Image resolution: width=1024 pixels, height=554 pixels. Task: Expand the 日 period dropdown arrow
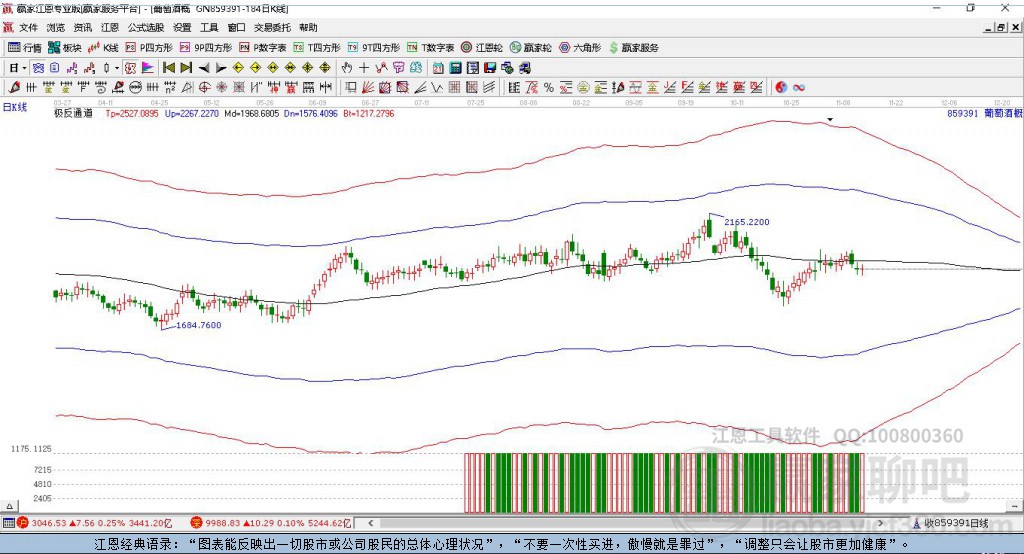(24, 68)
